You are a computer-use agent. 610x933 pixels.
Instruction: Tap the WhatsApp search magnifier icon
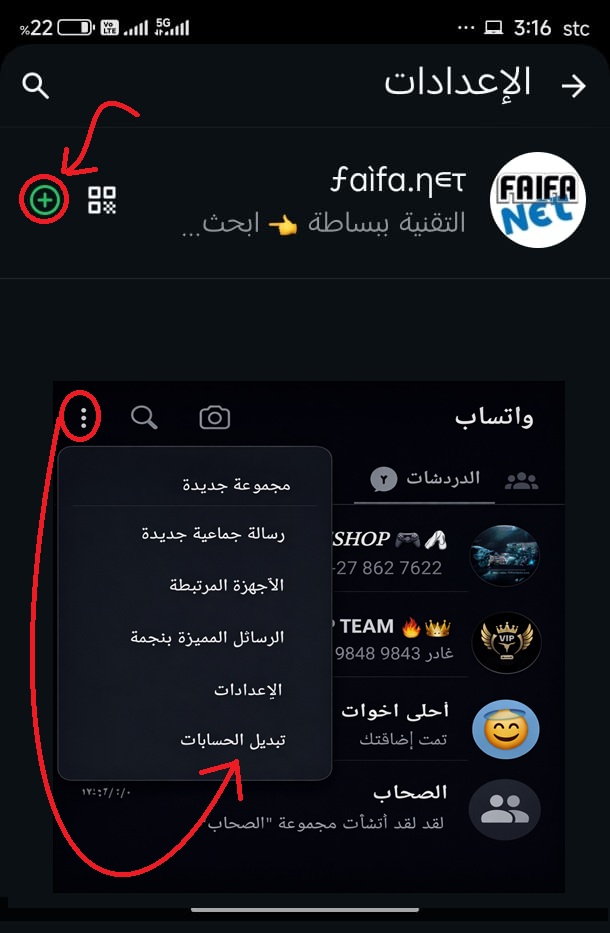click(144, 418)
